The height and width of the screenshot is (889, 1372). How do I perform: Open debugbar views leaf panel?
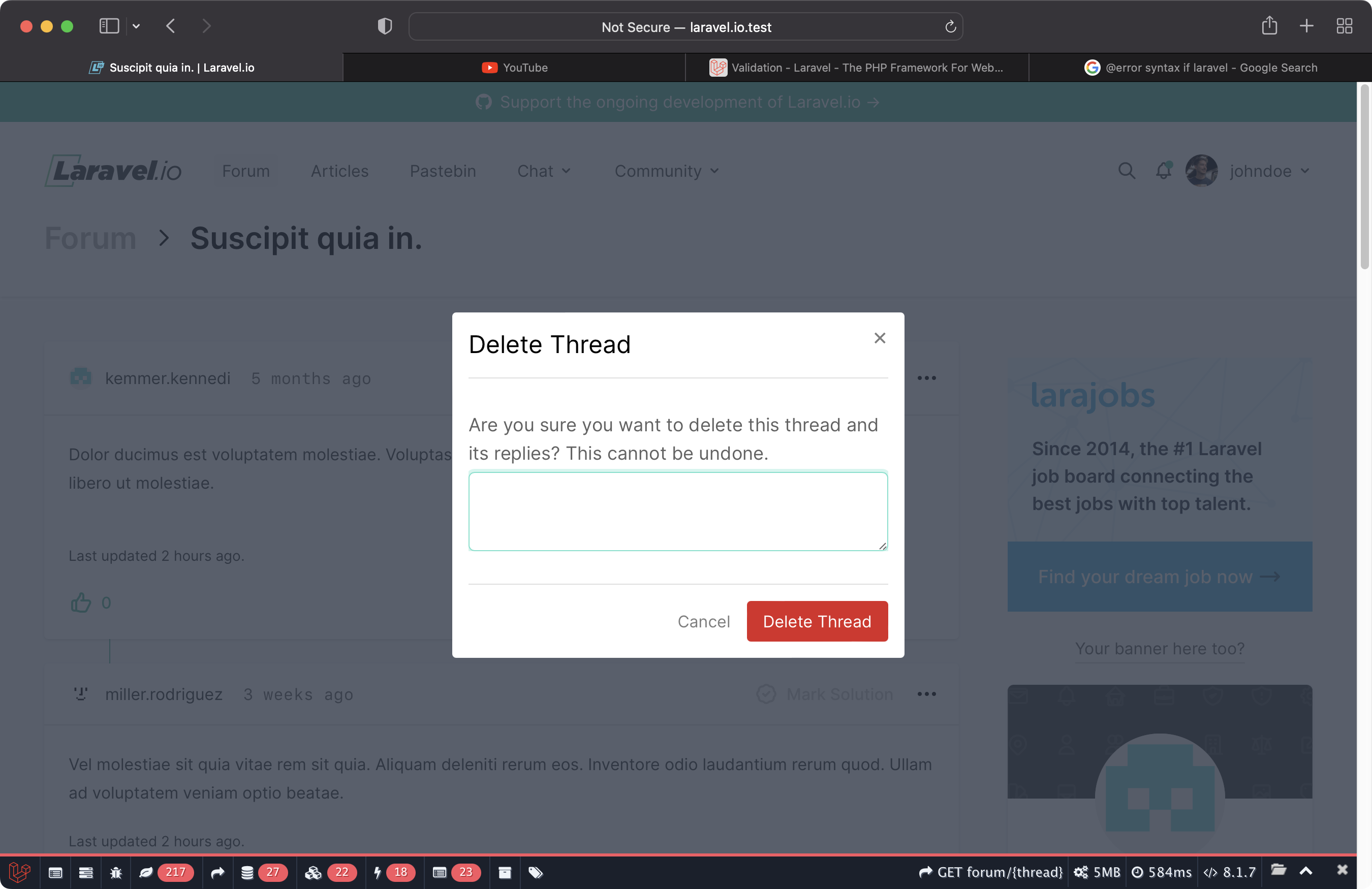[146, 872]
